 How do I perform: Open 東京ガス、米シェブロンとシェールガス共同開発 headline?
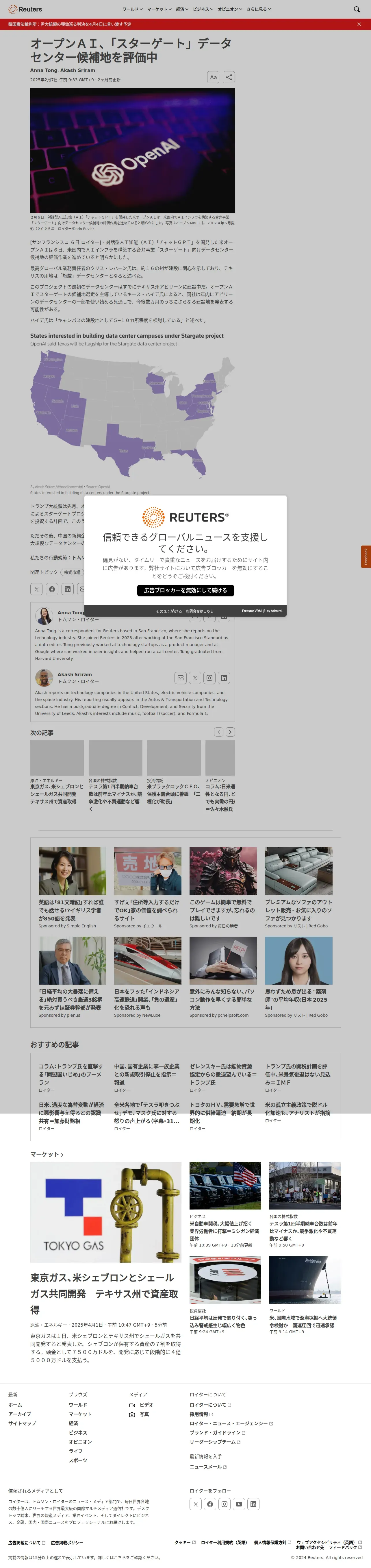point(105,1293)
